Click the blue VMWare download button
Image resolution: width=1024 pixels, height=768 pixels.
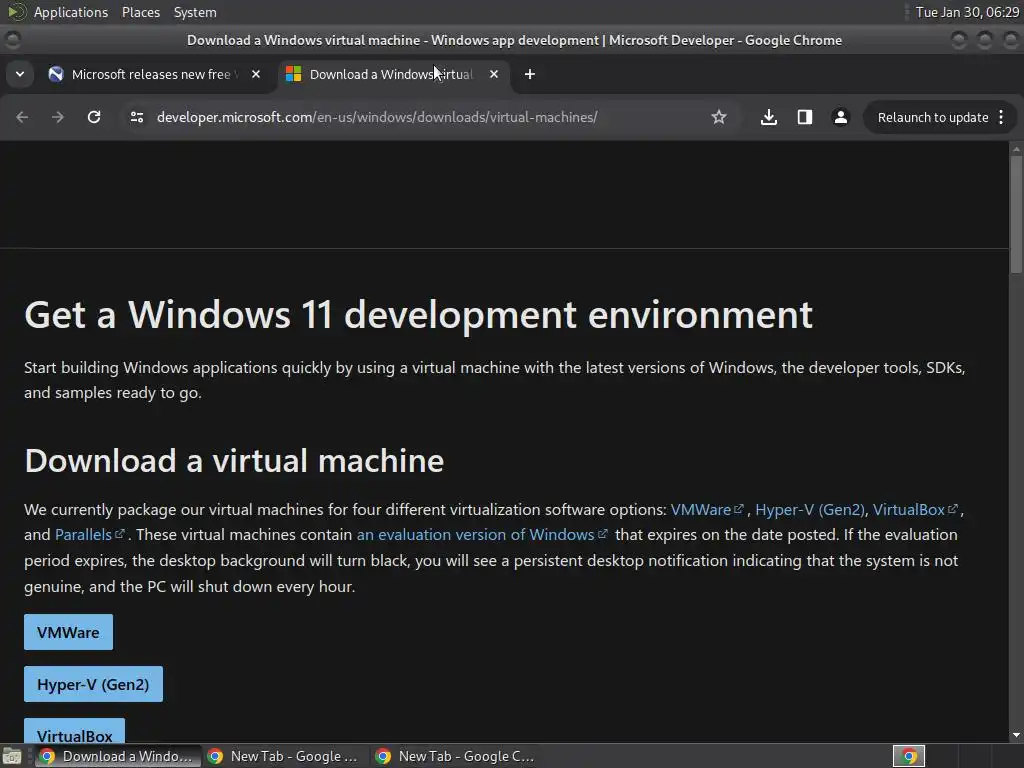click(x=69, y=632)
